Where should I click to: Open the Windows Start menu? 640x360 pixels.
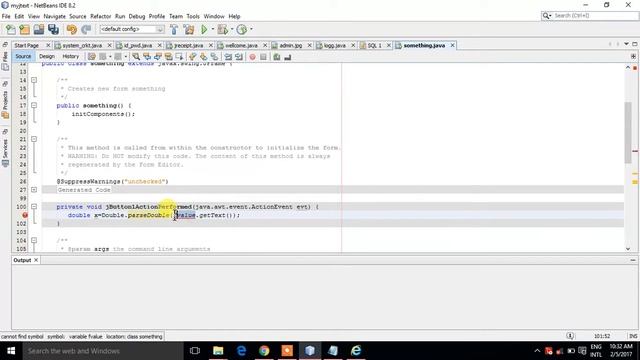tap(11, 351)
